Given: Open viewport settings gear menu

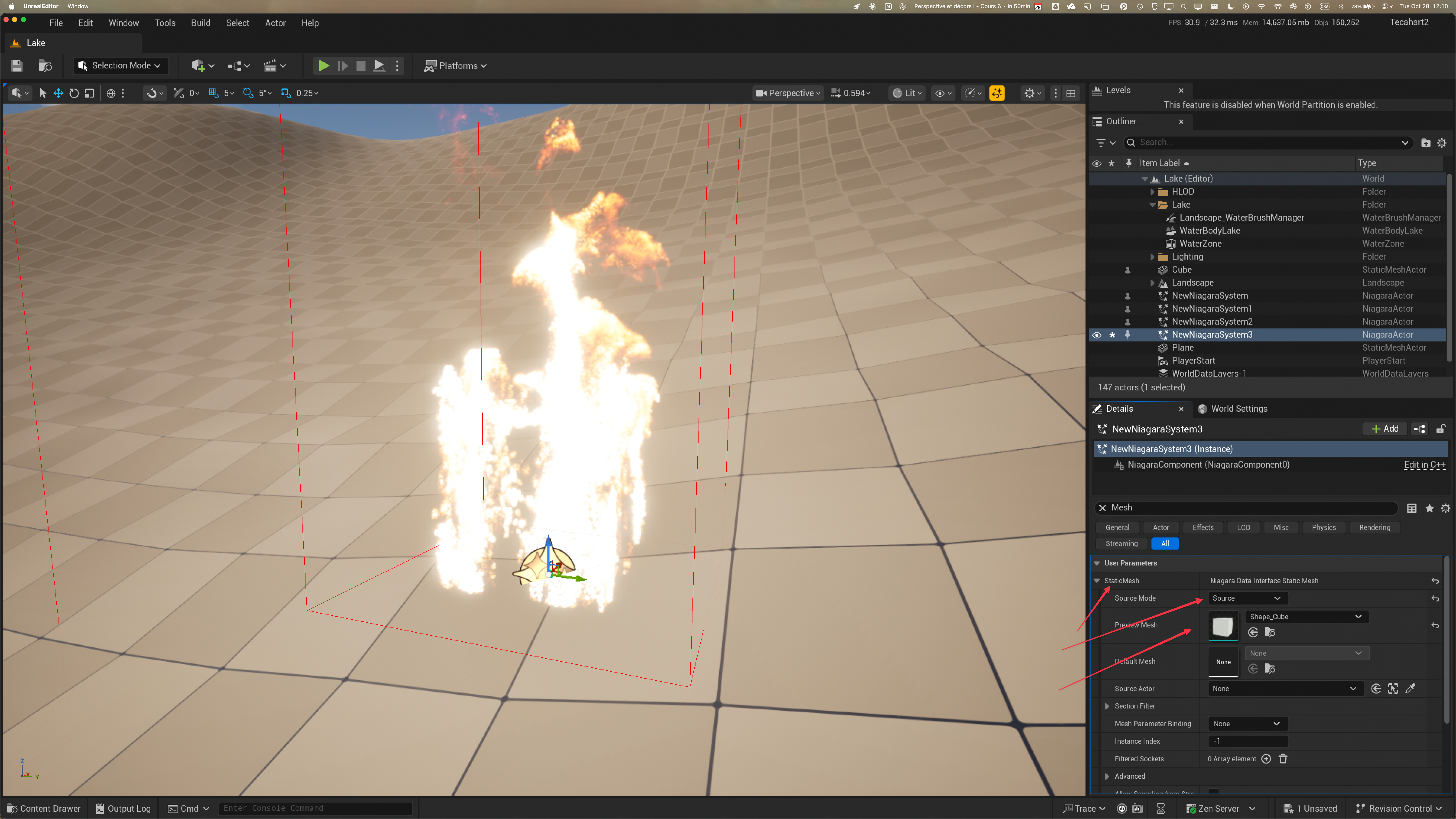Looking at the screenshot, I should 1033,93.
